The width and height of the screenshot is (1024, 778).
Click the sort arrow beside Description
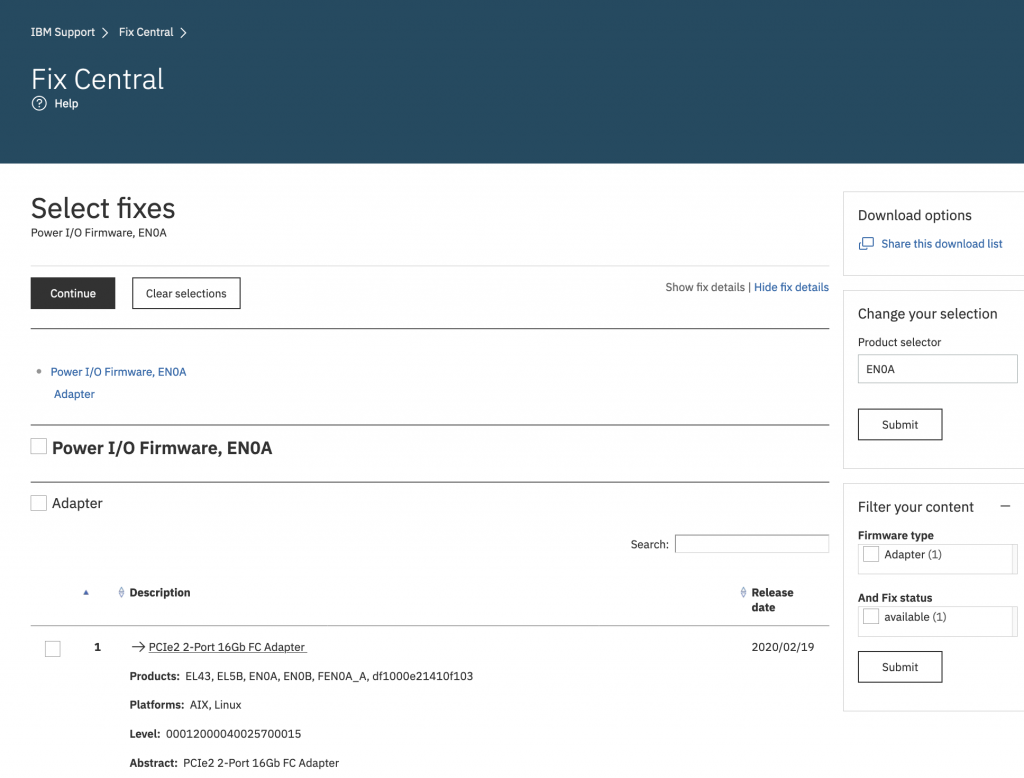coord(121,593)
